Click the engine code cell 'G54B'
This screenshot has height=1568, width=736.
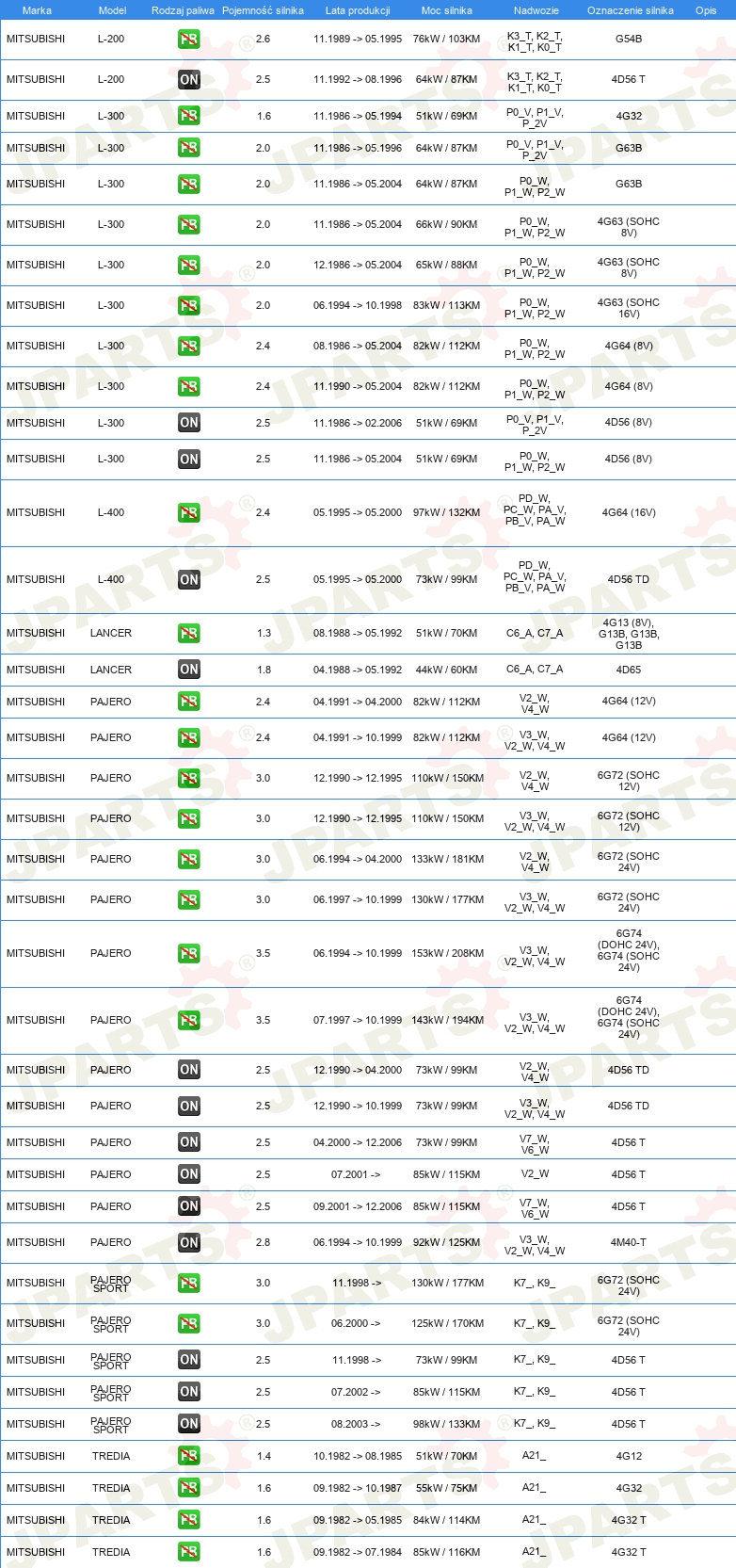[629, 40]
